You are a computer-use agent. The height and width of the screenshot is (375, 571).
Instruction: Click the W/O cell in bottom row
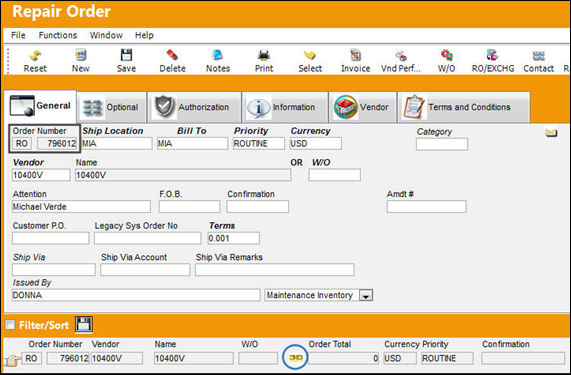tap(258, 358)
